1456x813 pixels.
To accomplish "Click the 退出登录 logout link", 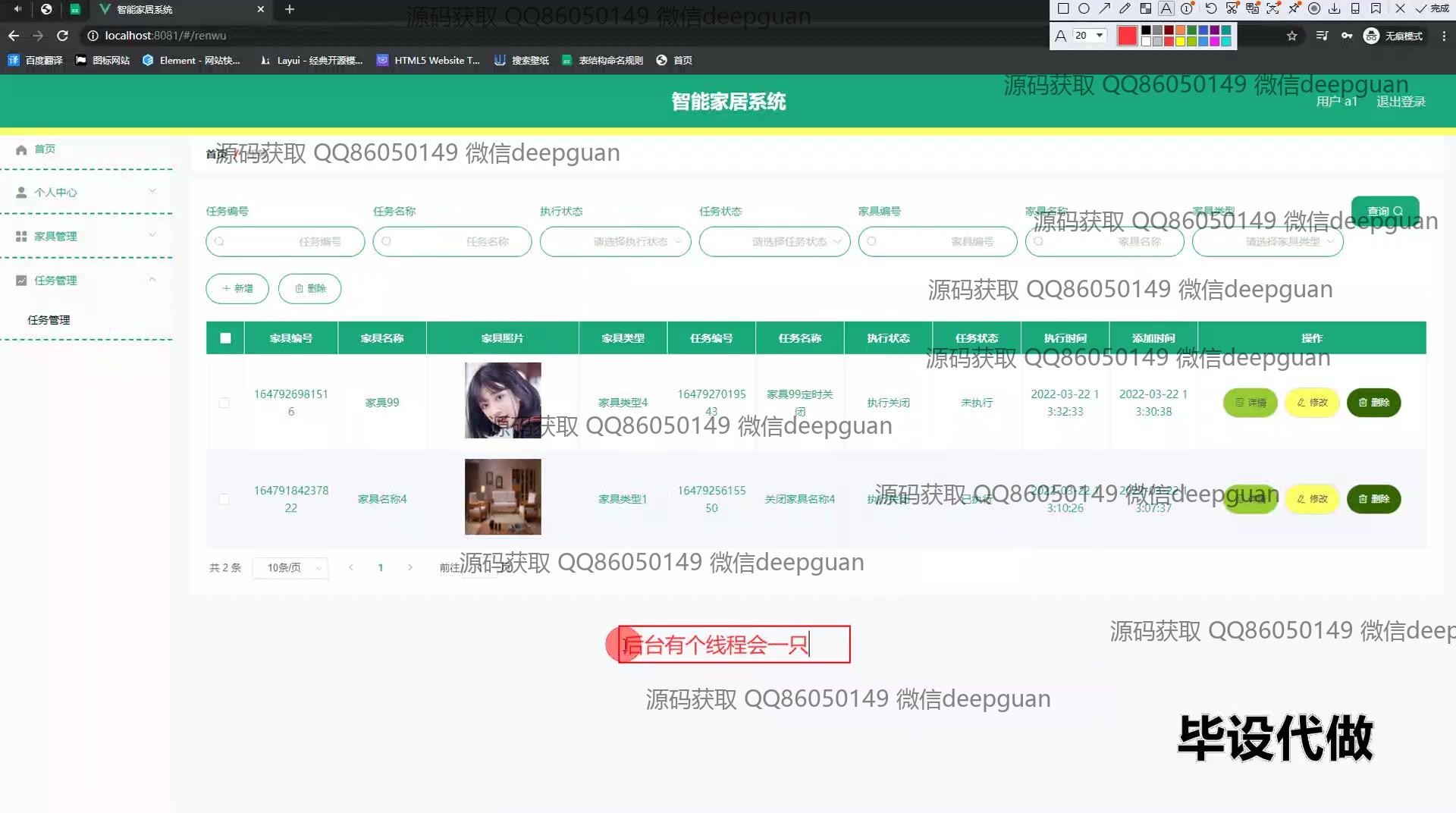I will (x=1401, y=102).
